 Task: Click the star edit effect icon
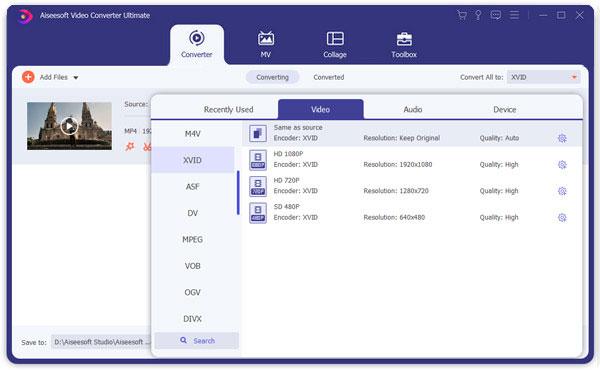[130, 147]
